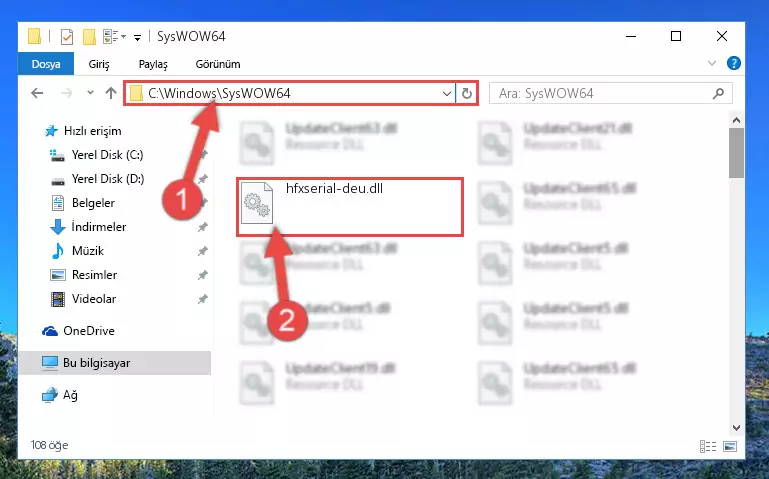This screenshot has height=479, width=769.
Task: Open Customize Quick Access Toolbar dropdown
Action: (138, 37)
